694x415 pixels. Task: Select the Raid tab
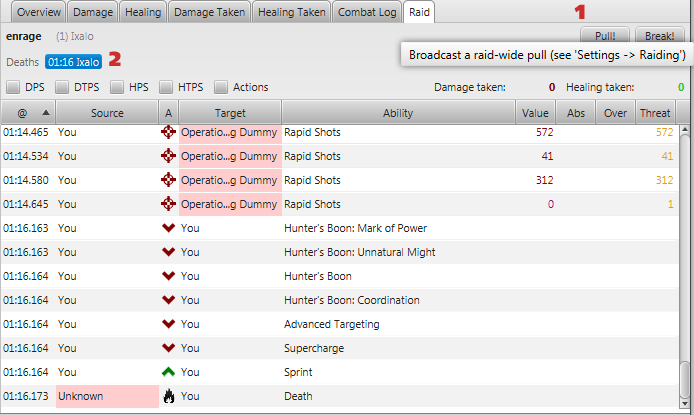tap(419, 12)
